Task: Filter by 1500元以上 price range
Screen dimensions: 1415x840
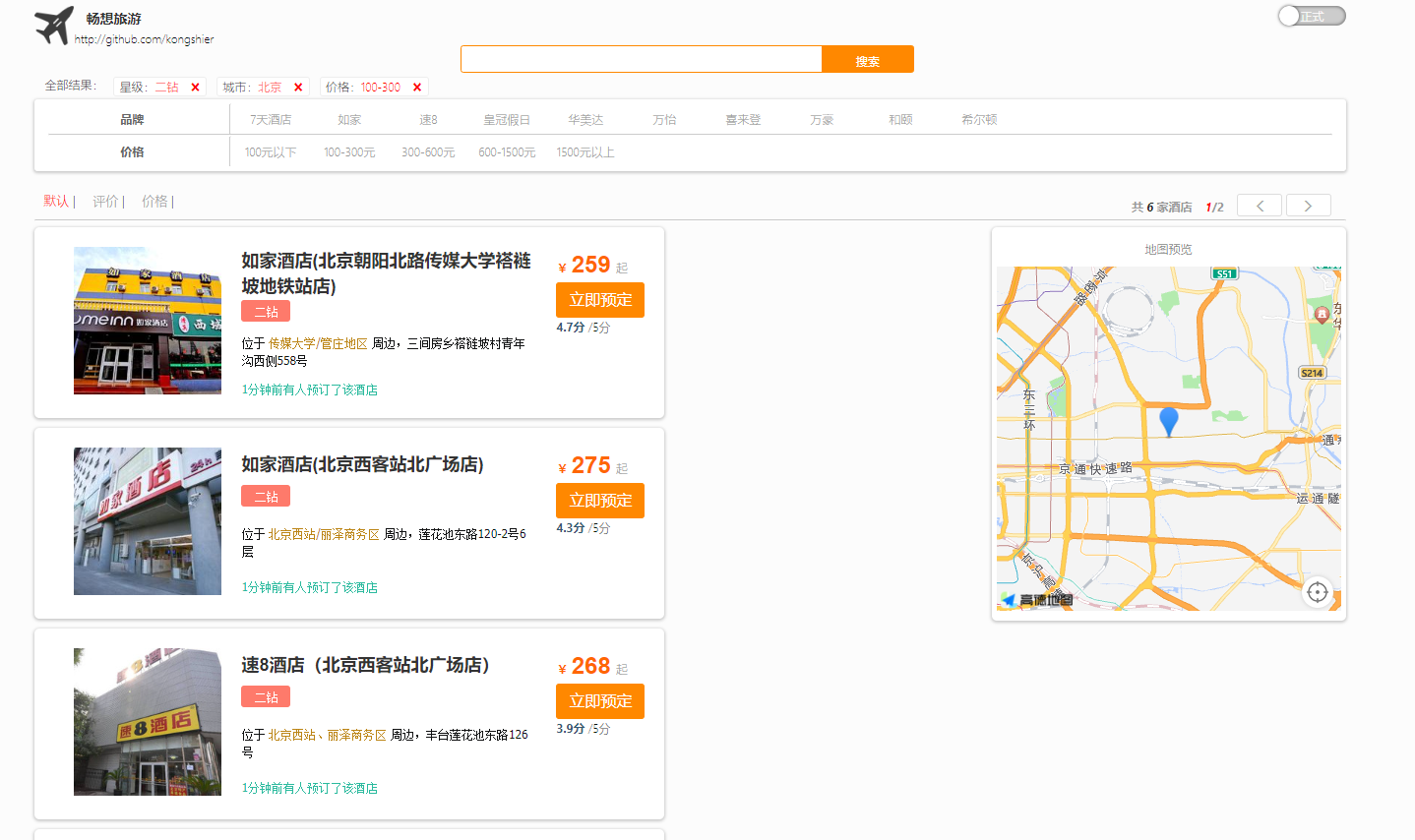Action: (584, 152)
